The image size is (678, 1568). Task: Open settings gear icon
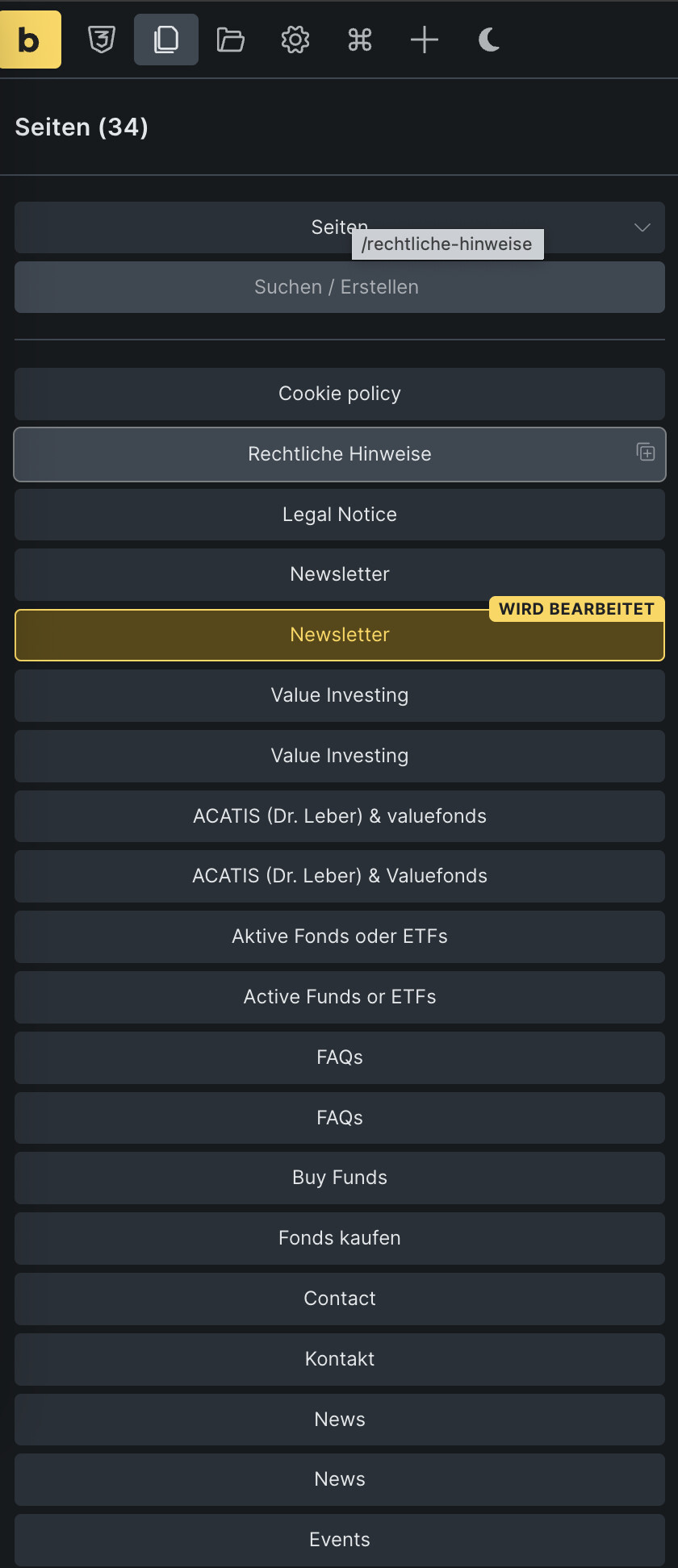click(295, 40)
